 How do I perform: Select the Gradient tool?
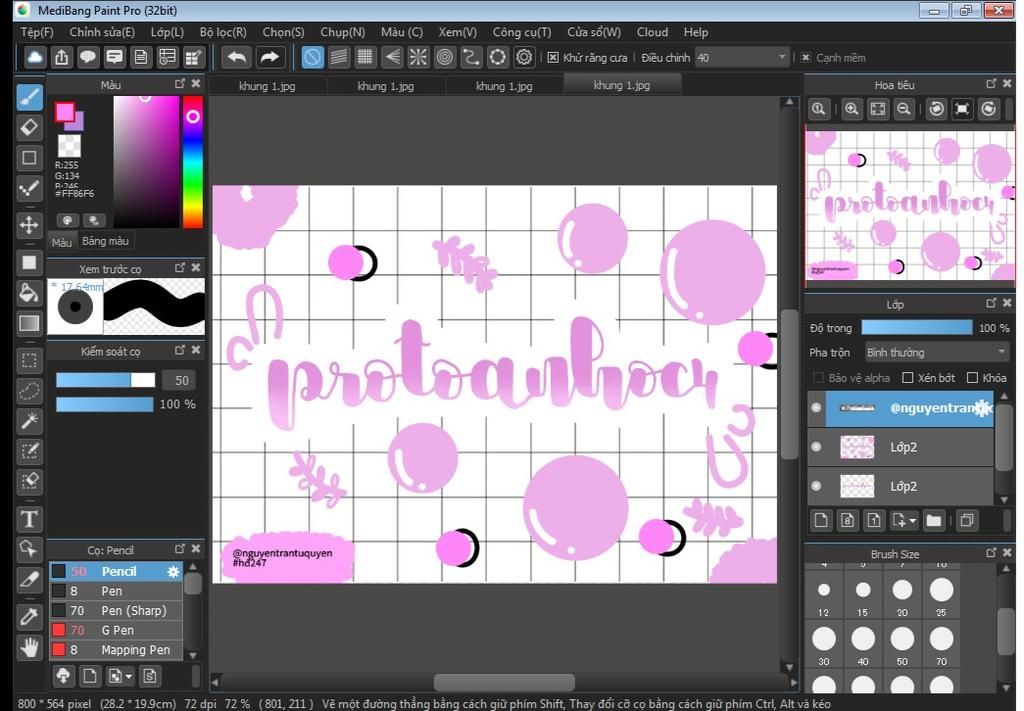29,323
